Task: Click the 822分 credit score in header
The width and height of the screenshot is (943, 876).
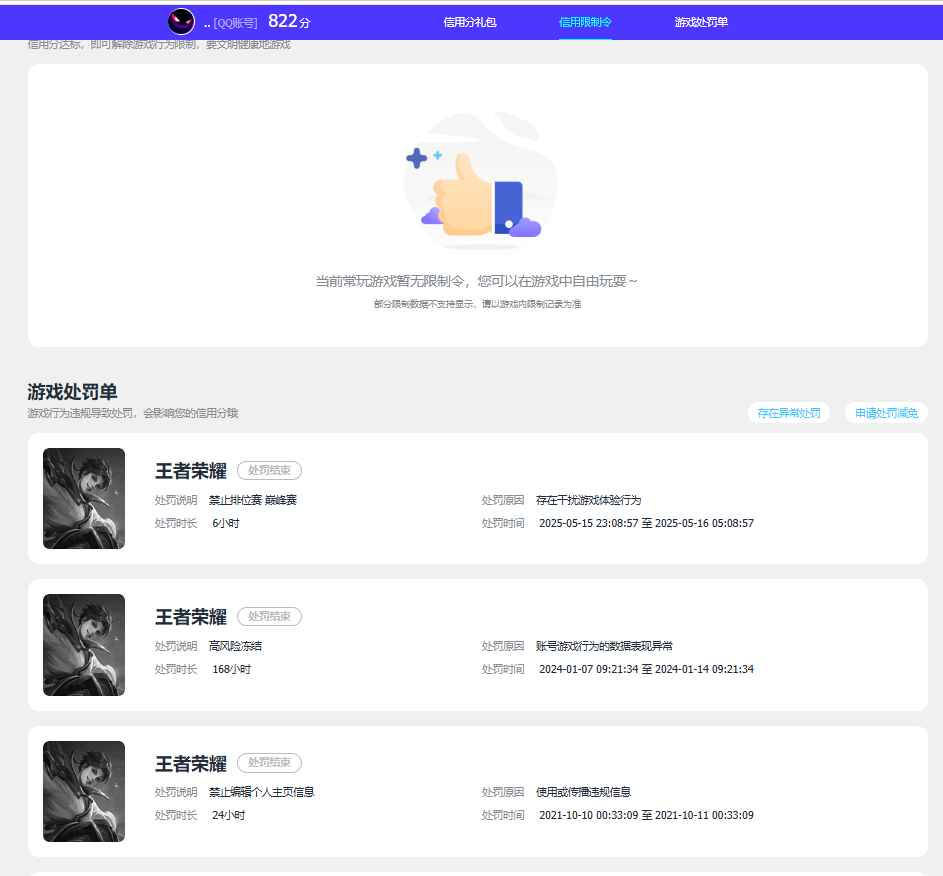Action: [288, 22]
